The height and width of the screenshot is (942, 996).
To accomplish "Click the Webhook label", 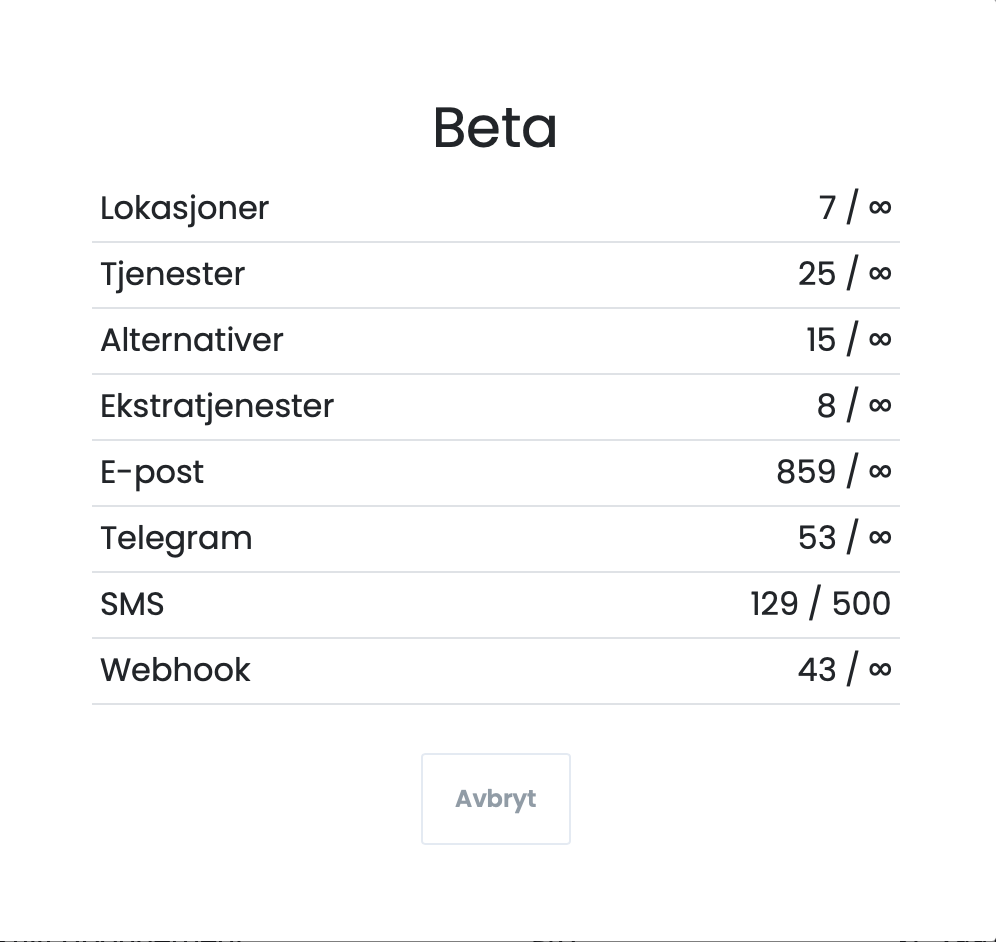I will click(175, 670).
